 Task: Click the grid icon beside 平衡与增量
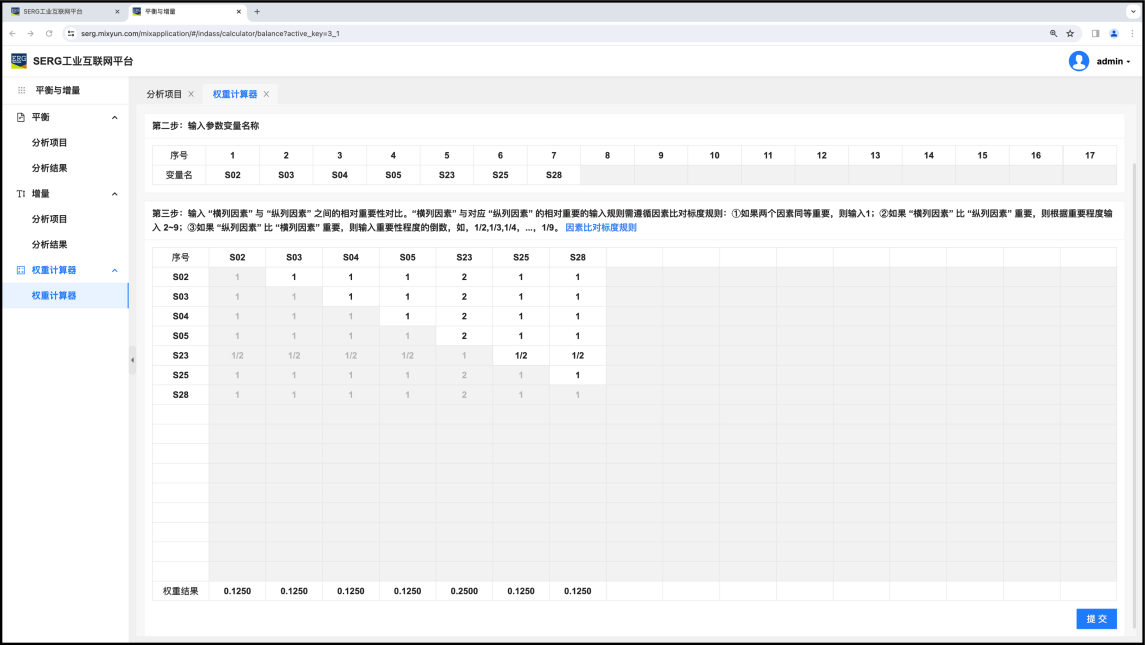pyautogui.click(x=22, y=90)
